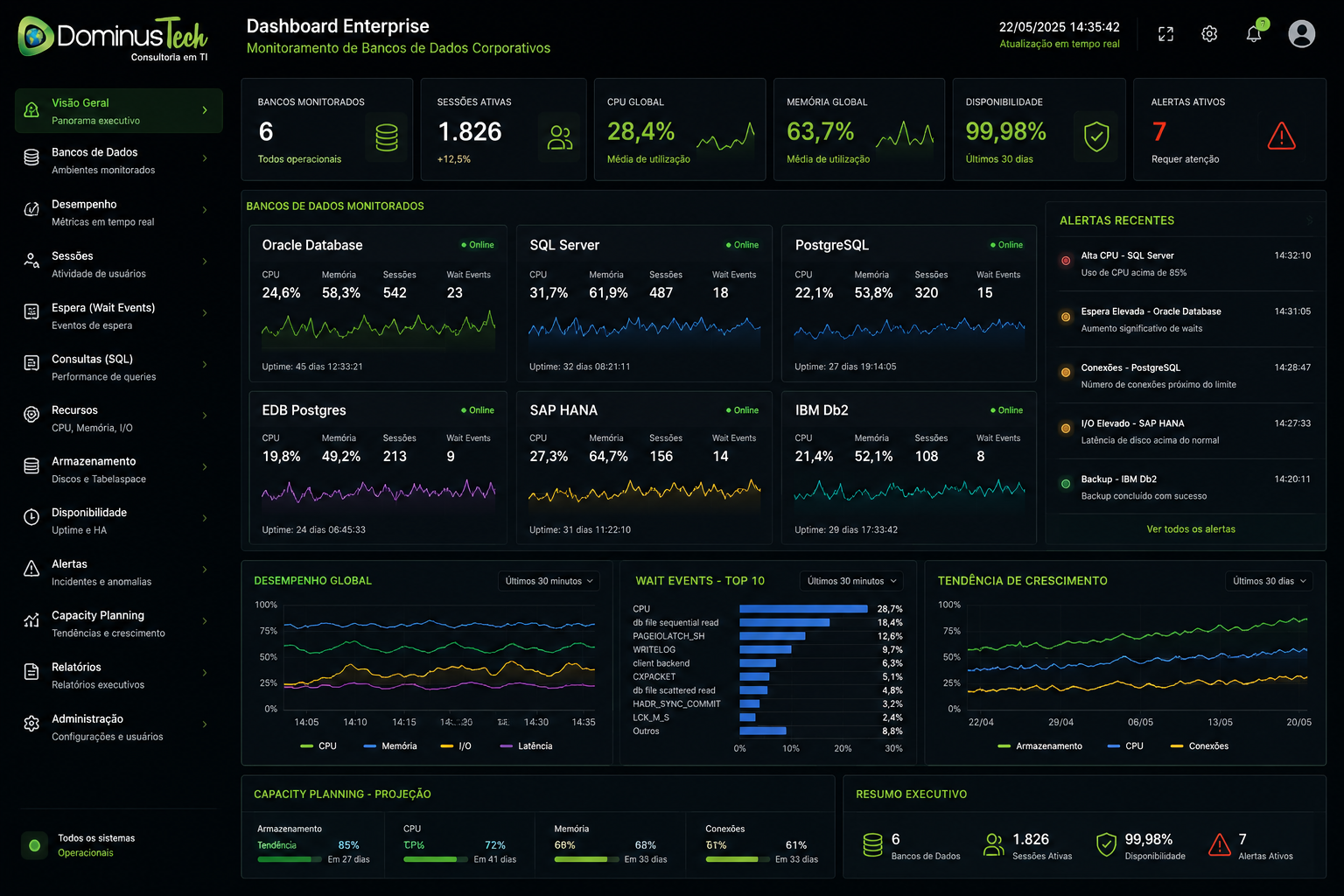Select Visão Geral menu item

tap(119, 111)
